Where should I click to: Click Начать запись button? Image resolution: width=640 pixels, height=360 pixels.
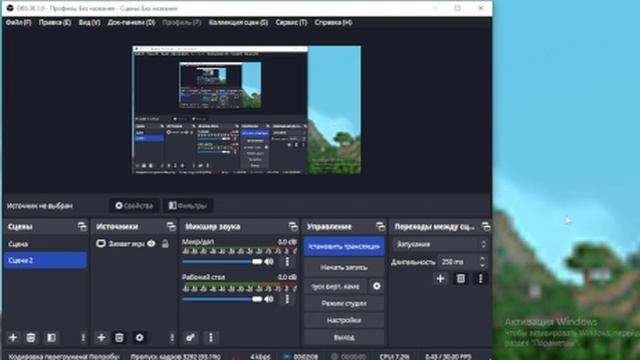coord(344,268)
